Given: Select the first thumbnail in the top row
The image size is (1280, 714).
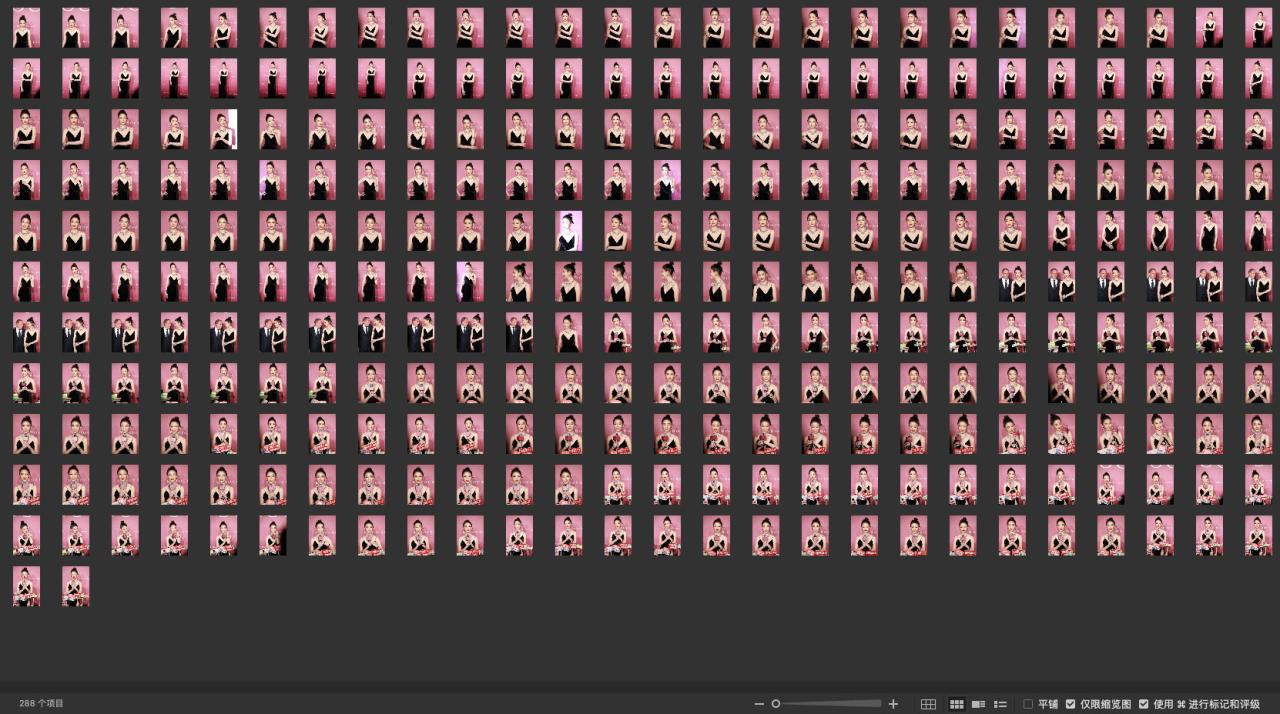Looking at the screenshot, I should click(x=26, y=28).
